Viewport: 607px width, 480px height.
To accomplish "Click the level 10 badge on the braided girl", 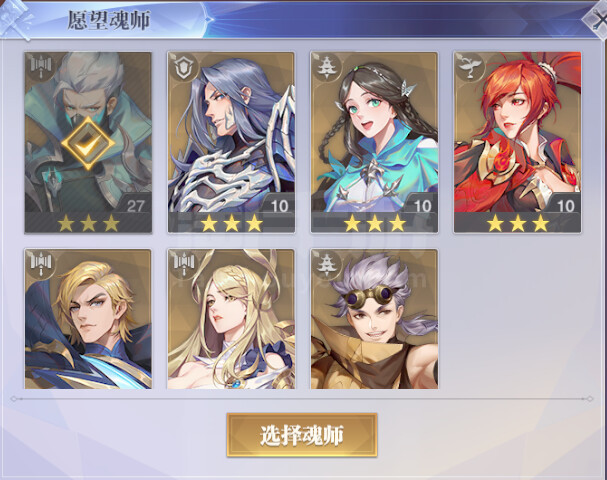I will (x=422, y=205).
